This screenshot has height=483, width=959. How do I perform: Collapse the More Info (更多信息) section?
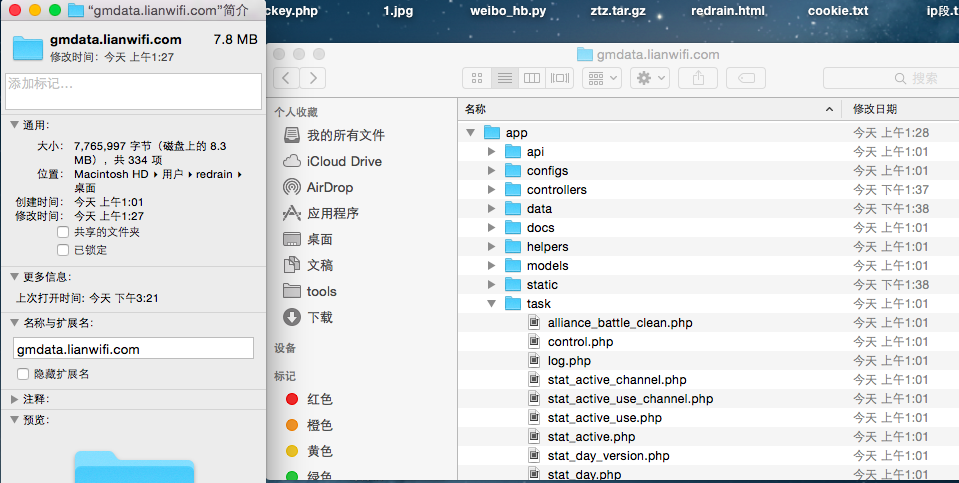14,277
